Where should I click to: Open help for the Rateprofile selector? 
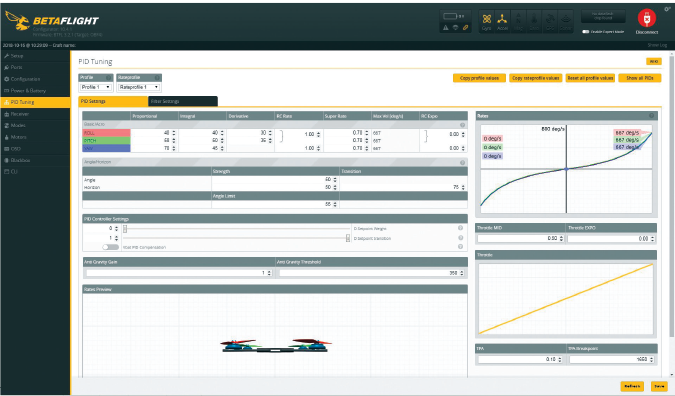[157, 77]
